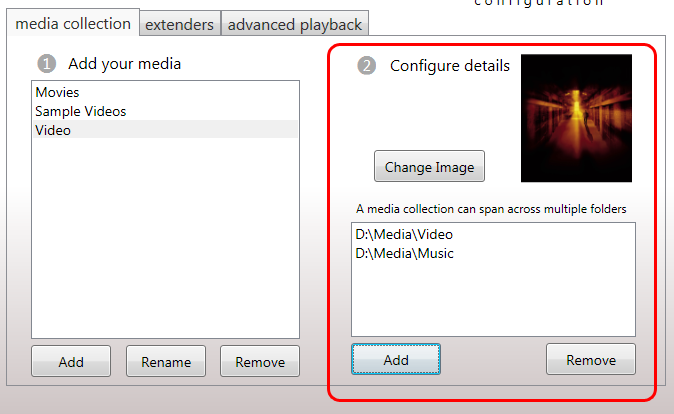This screenshot has width=674, height=414.
Task: Click Add under Add your media
Action: (71, 362)
